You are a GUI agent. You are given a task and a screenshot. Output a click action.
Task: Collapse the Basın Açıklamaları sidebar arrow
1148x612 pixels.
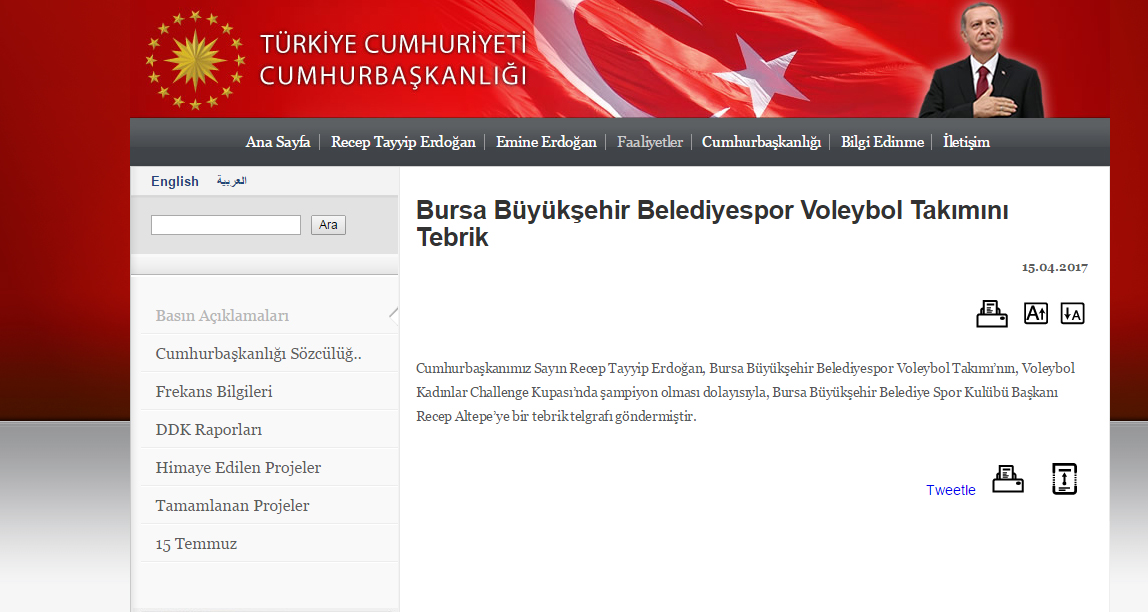(393, 313)
